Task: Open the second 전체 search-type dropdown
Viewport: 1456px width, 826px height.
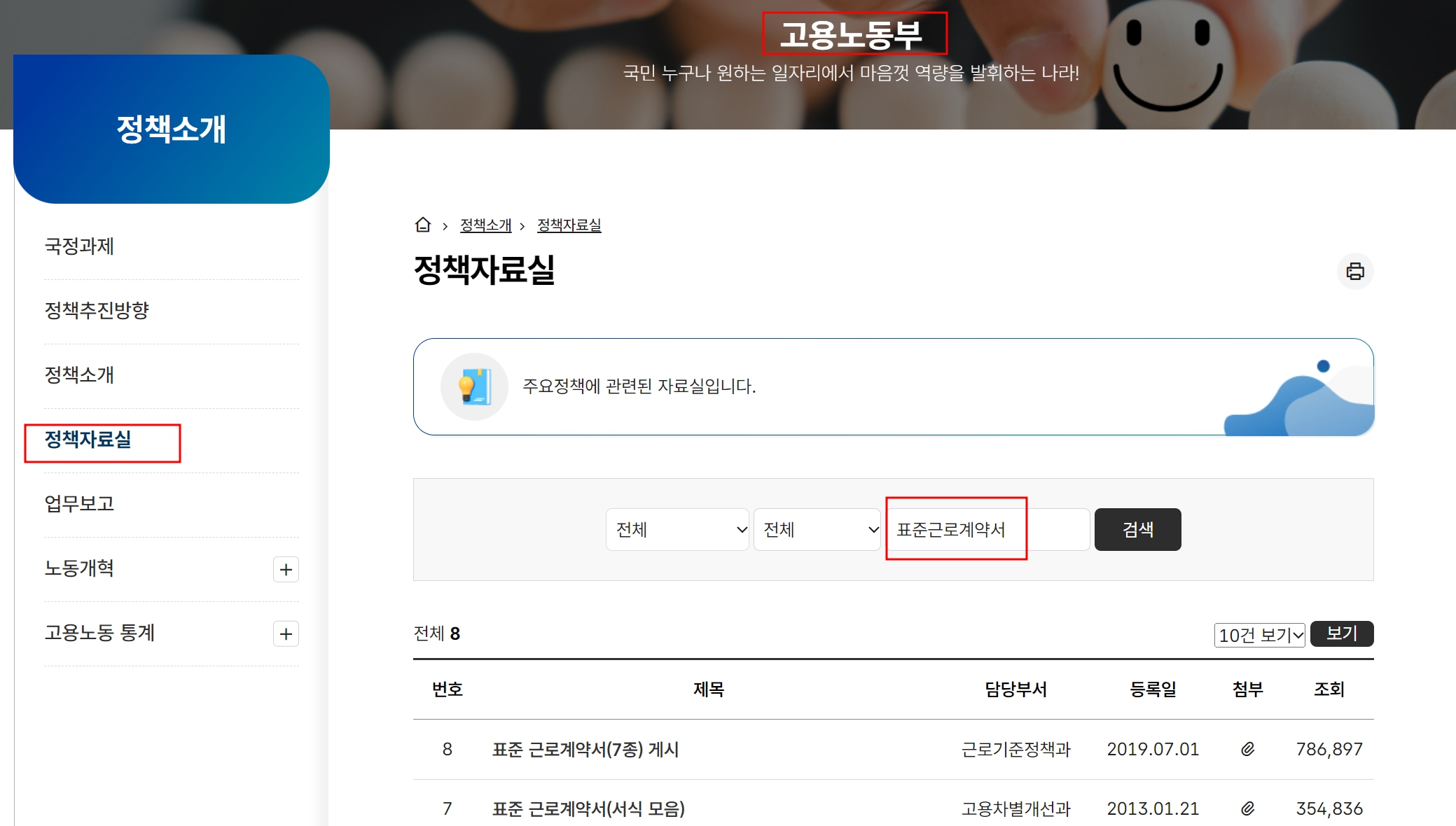Action: coord(817,530)
